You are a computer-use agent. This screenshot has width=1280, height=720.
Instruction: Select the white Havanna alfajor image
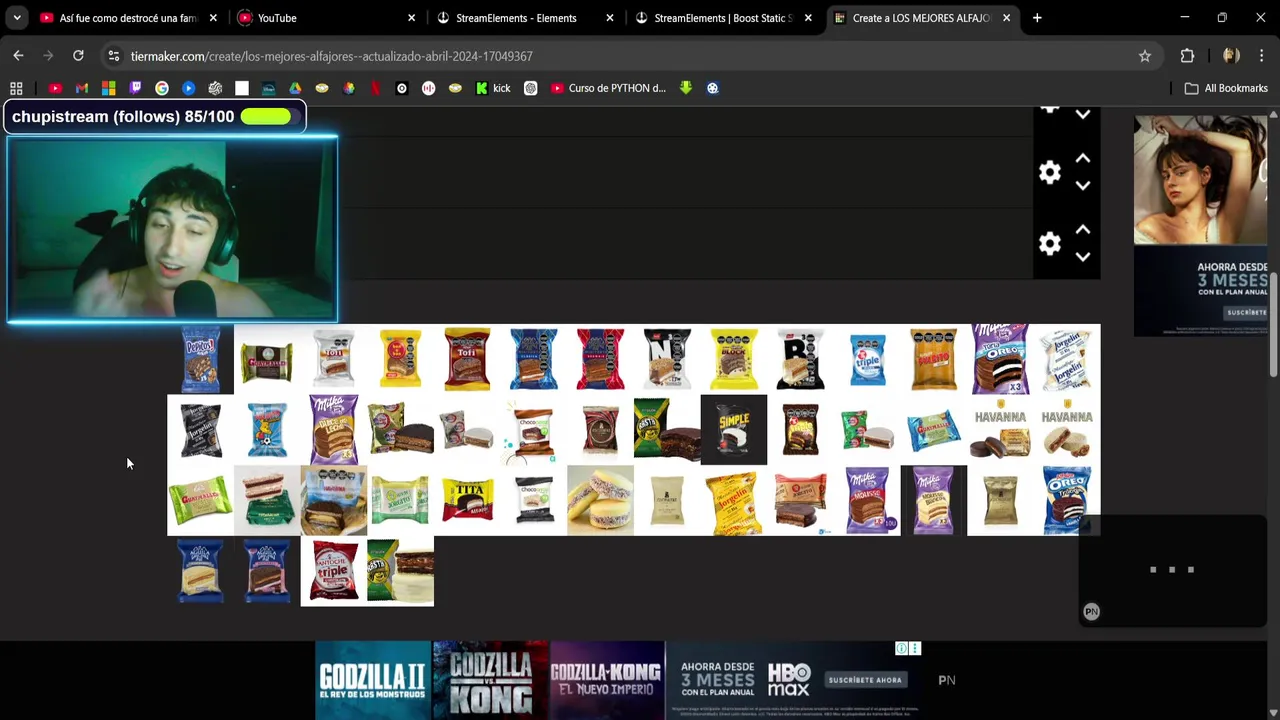pos(1067,430)
